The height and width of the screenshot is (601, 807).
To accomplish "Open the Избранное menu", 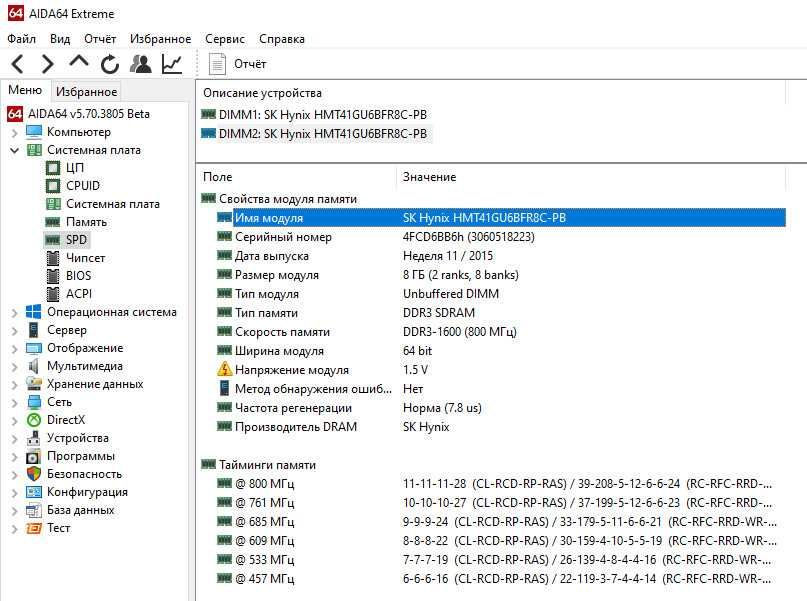I will [160, 39].
